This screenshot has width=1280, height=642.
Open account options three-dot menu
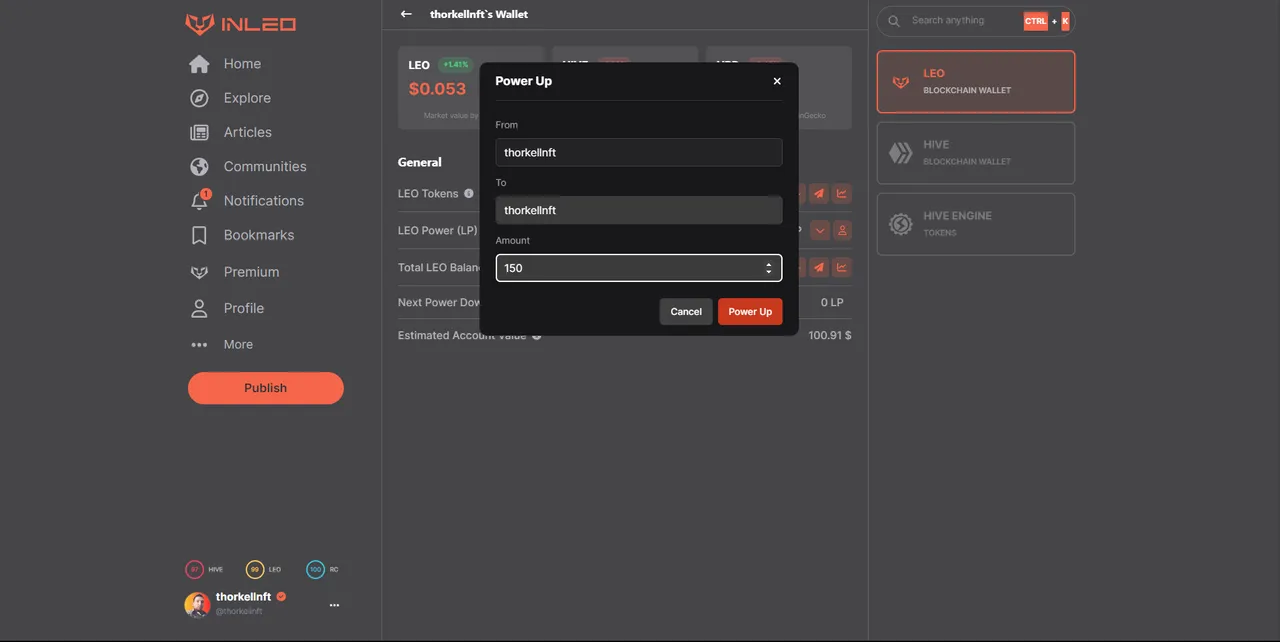334,605
